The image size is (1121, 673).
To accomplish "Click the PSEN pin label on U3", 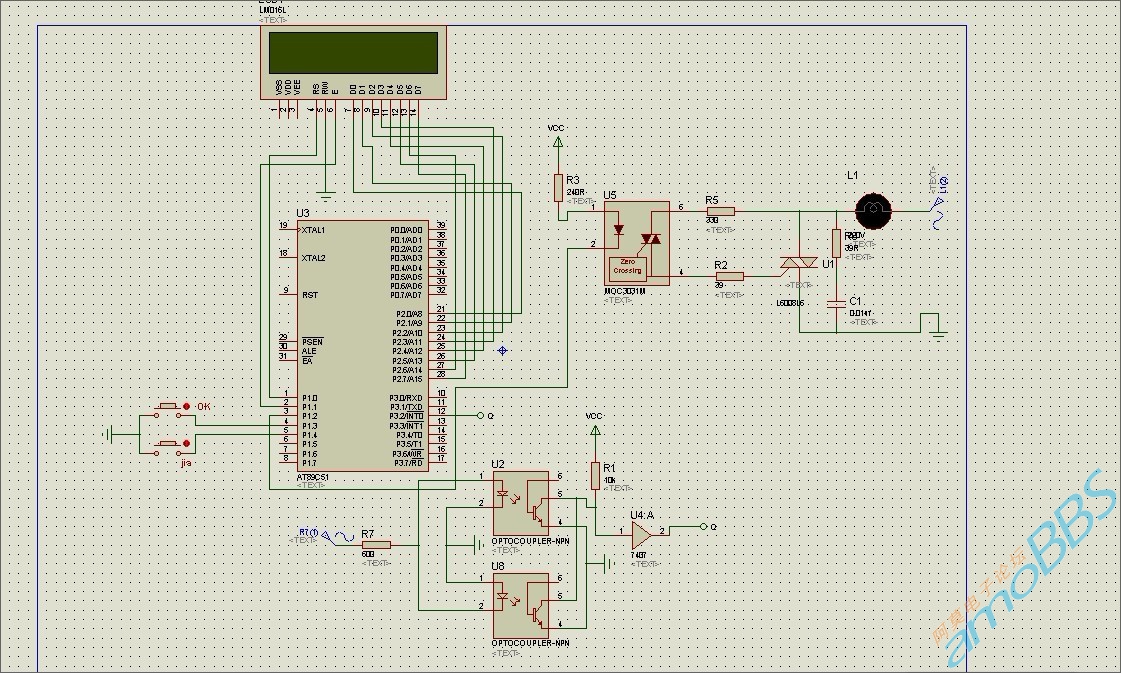I will [x=312, y=342].
